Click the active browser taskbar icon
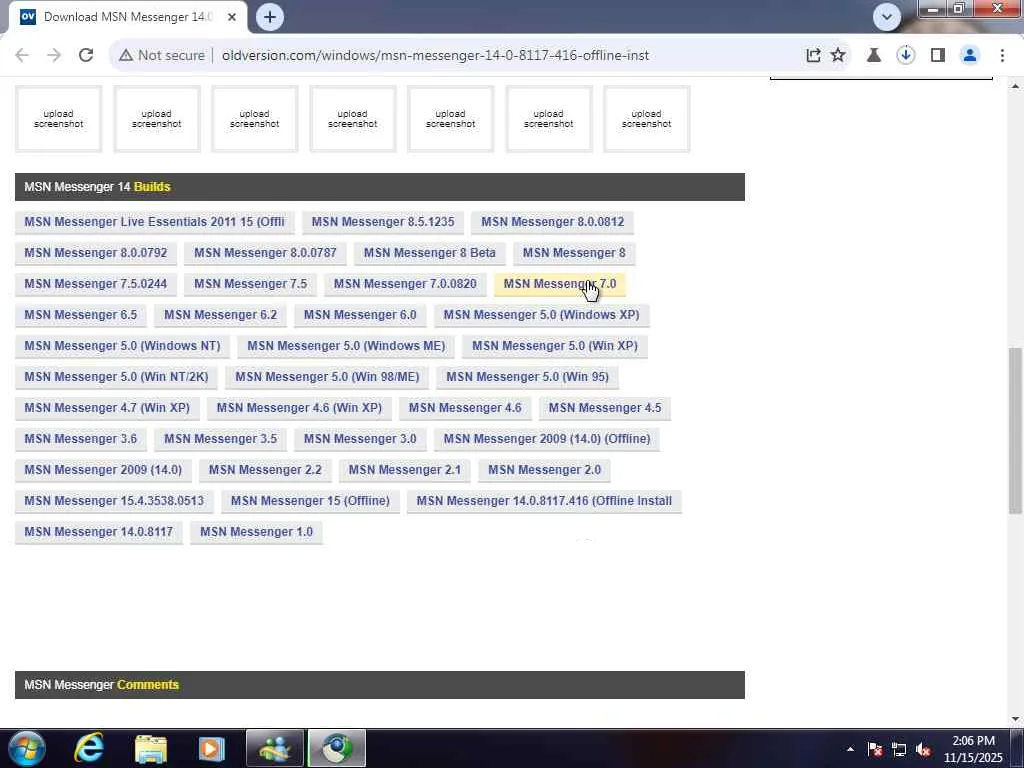The height and width of the screenshot is (768, 1024). click(x=336, y=748)
